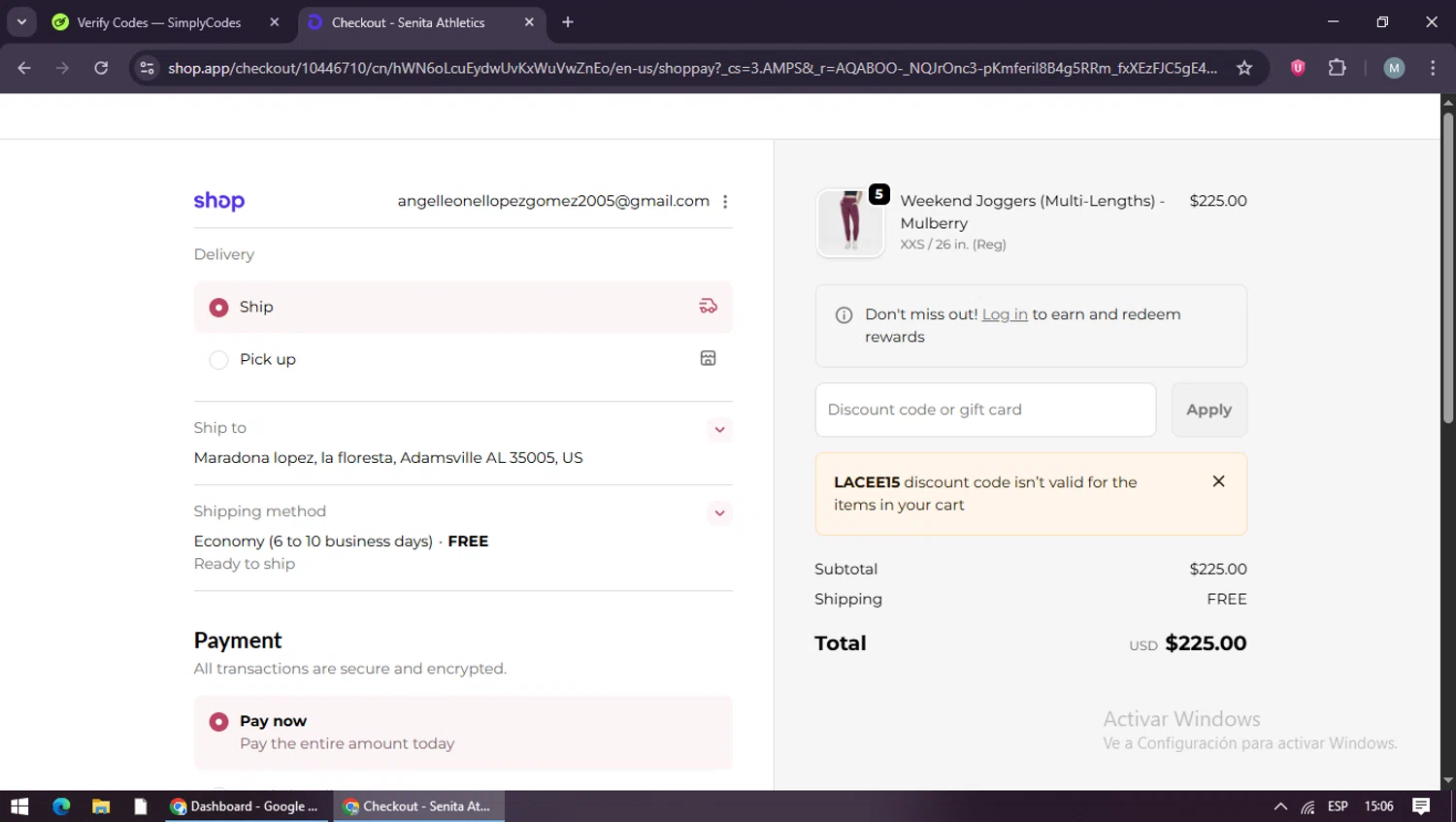Click the email angelleonellopezgomez2005@gmail.com
The height and width of the screenshot is (822, 1456).
coord(553,201)
